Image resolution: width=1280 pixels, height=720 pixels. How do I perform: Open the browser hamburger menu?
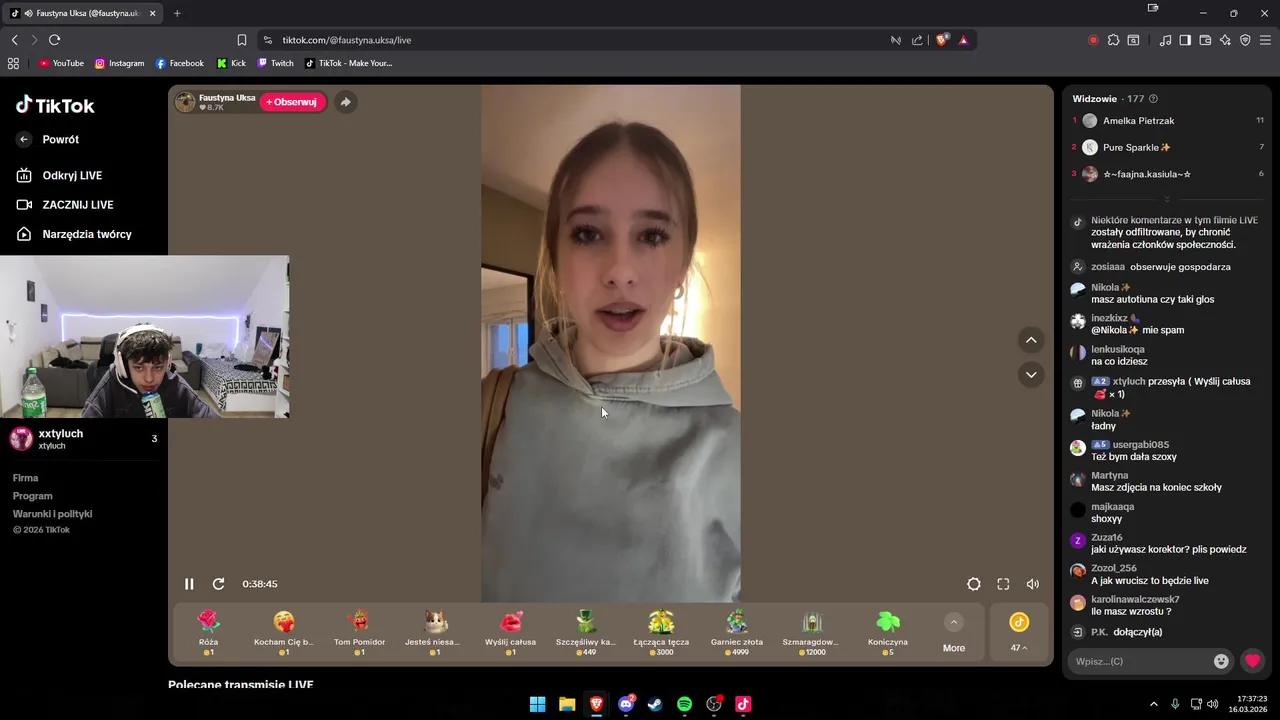pos(1265,40)
